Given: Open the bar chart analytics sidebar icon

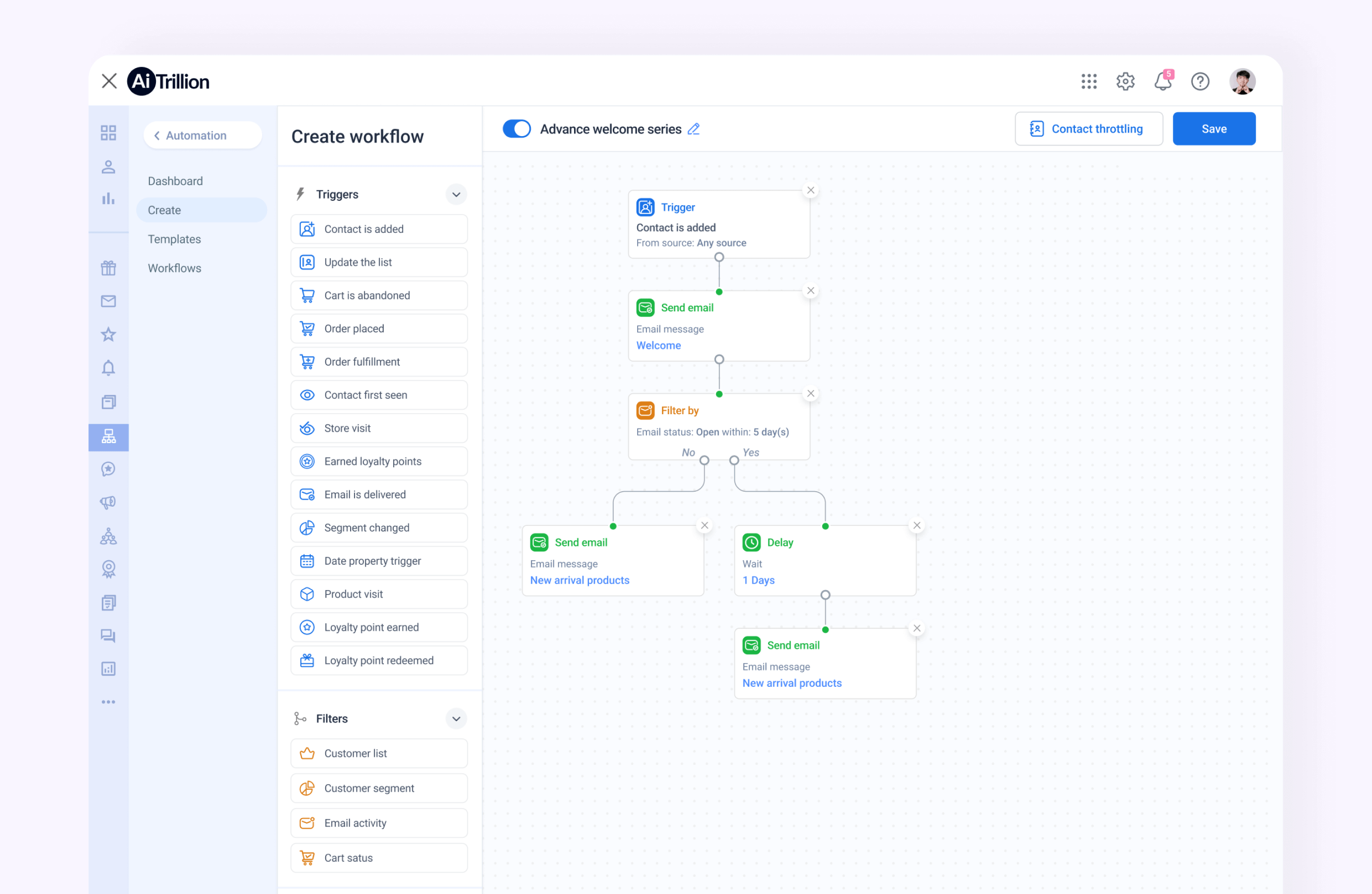Looking at the screenshot, I should pos(108,198).
